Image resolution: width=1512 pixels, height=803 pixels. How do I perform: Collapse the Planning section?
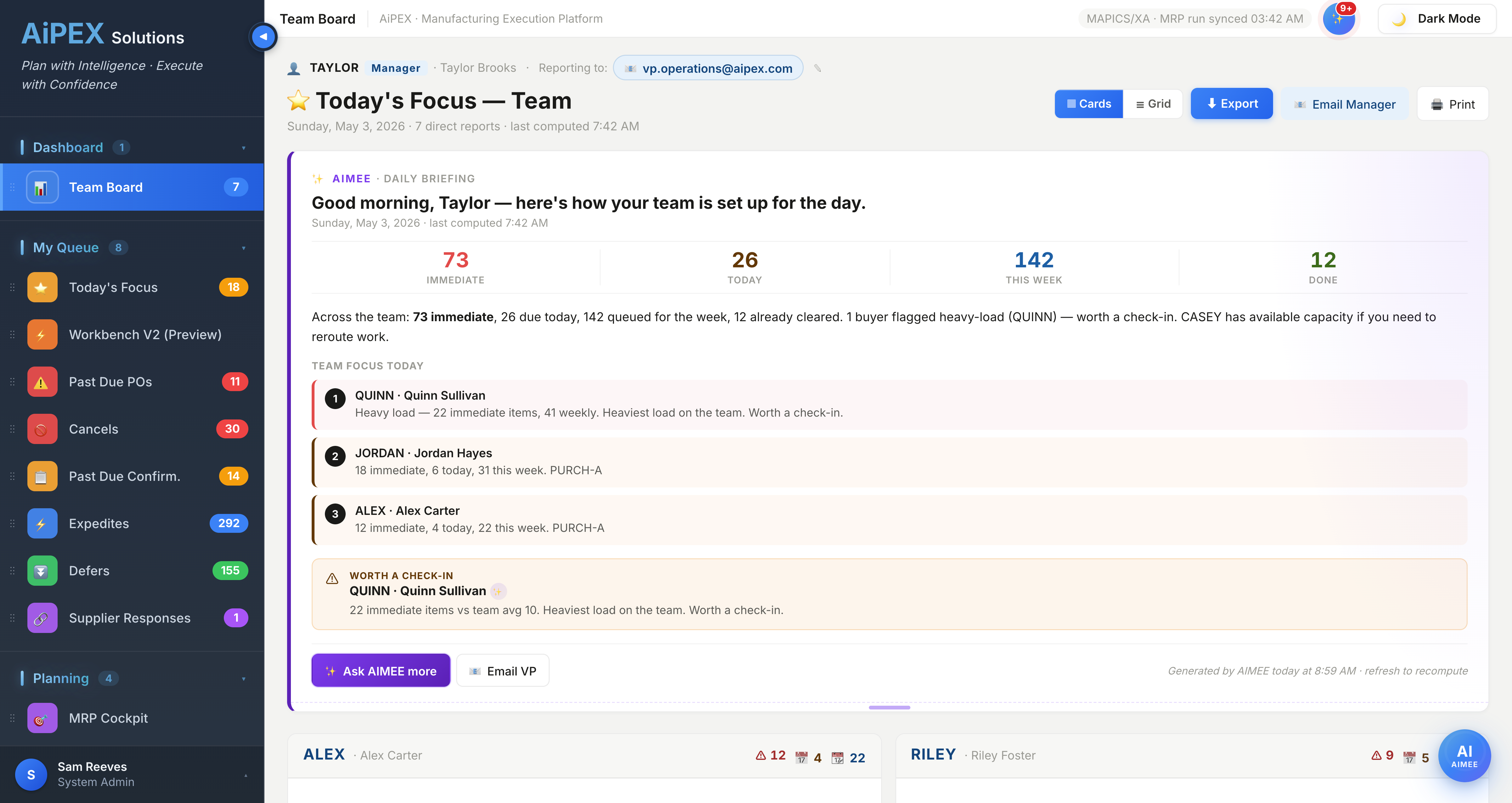244,679
